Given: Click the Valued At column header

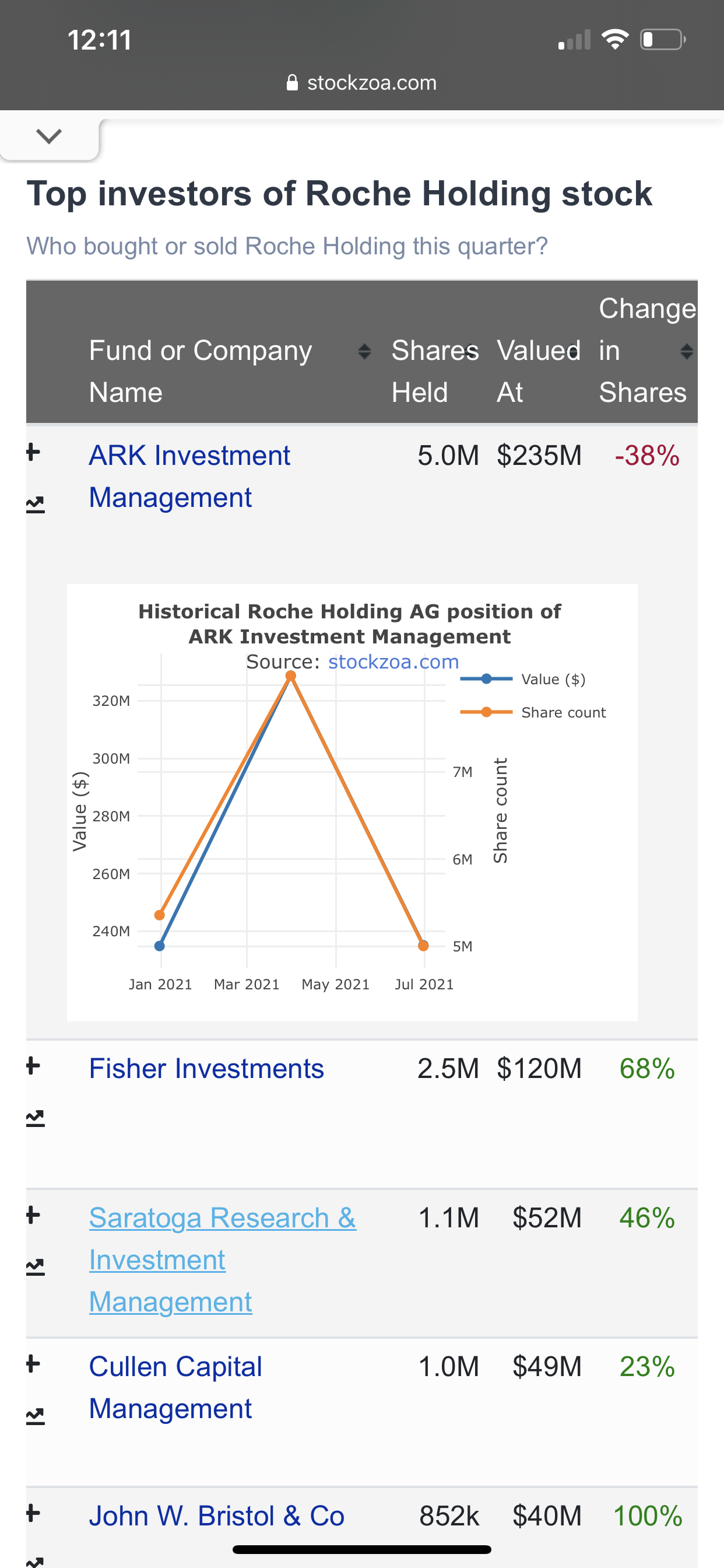Looking at the screenshot, I should (539, 372).
